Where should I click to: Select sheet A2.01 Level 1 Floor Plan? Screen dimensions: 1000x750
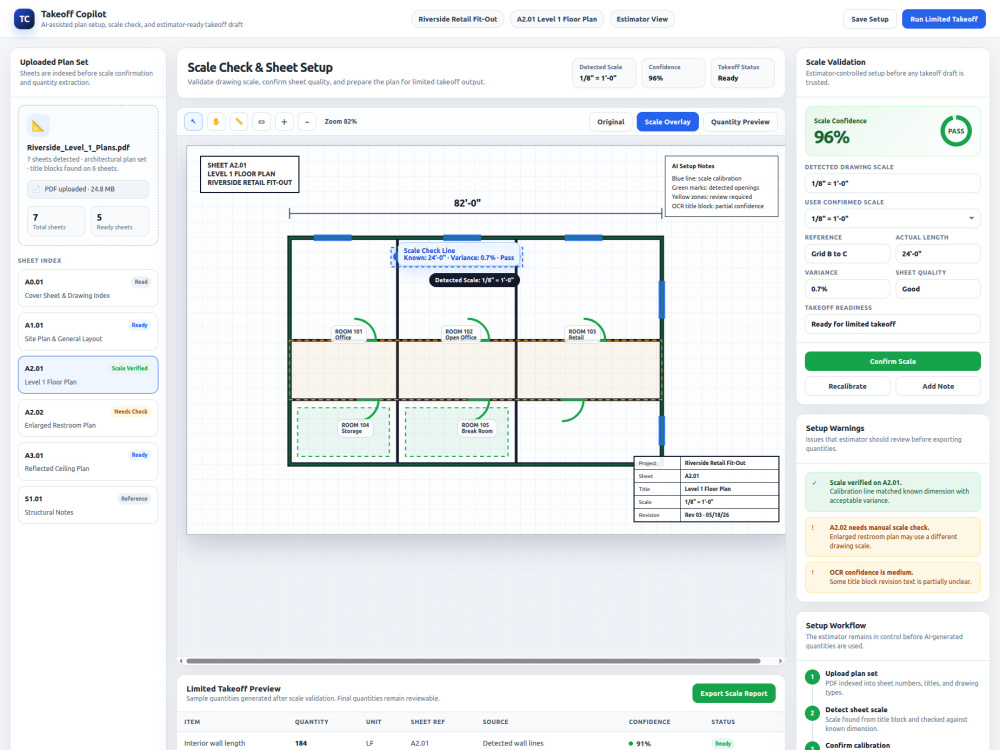[88, 375]
